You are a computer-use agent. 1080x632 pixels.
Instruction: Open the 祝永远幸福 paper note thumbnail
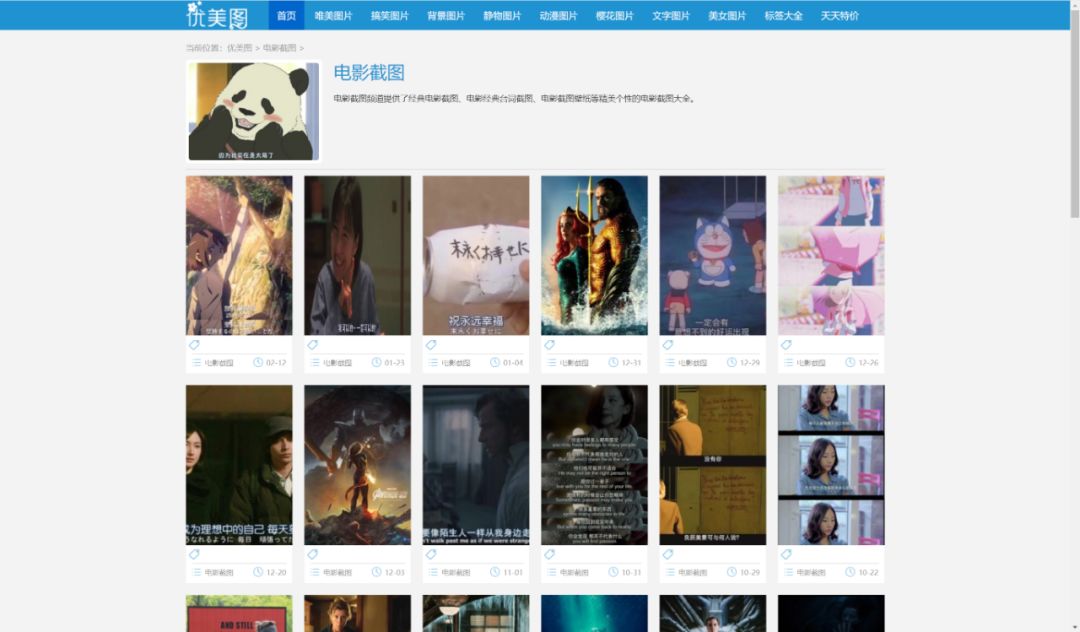click(476, 255)
